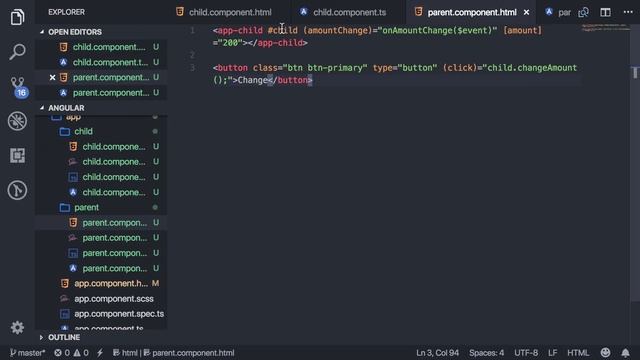Open the editor More Actions menu
Image resolution: width=640 pixels, height=360 pixels.
(628, 12)
